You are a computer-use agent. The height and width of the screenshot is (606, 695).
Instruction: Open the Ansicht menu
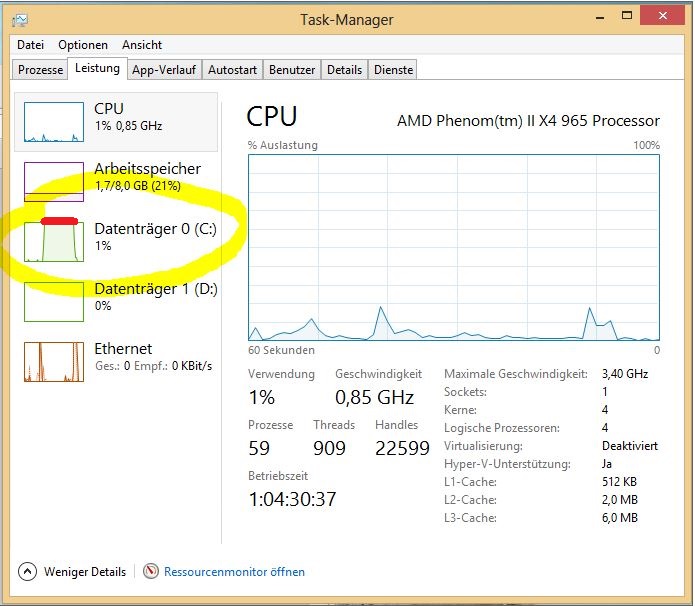coord(142,45)
